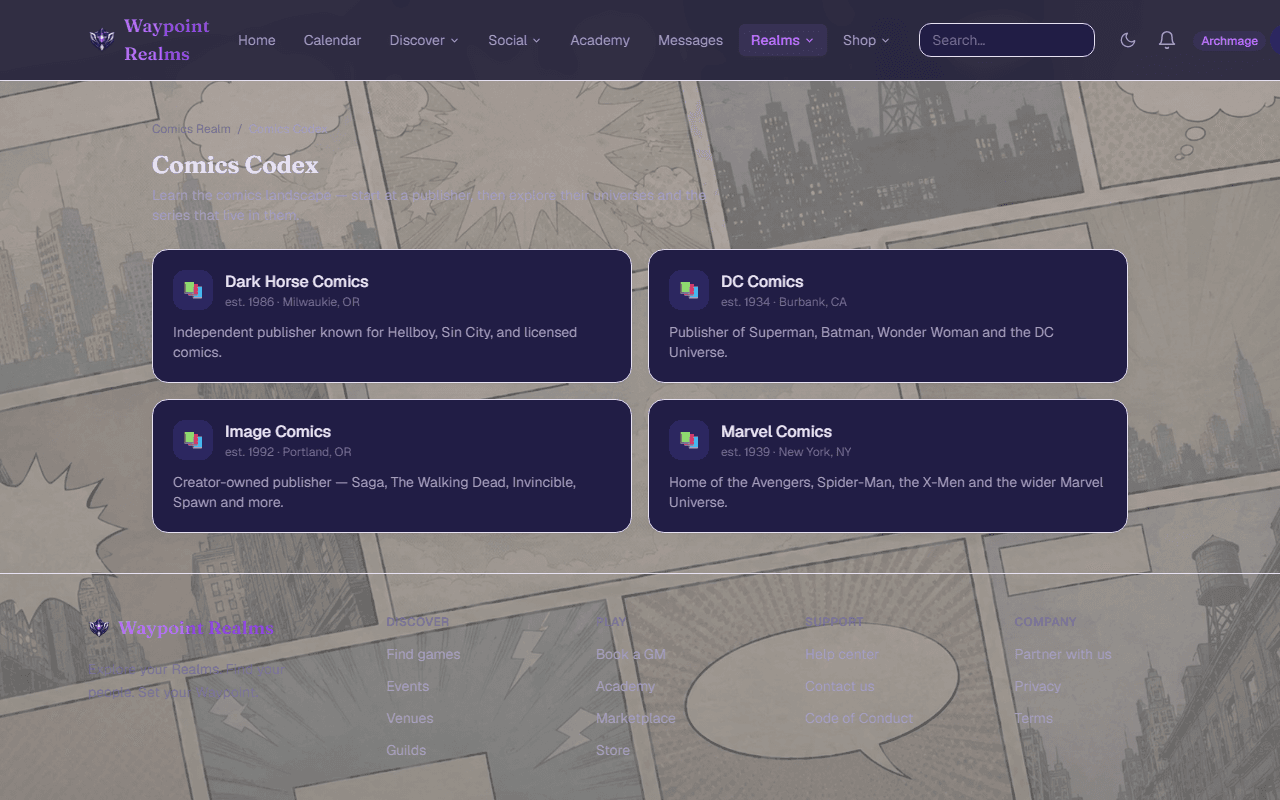Open the footer Academy link

(626, 686)
